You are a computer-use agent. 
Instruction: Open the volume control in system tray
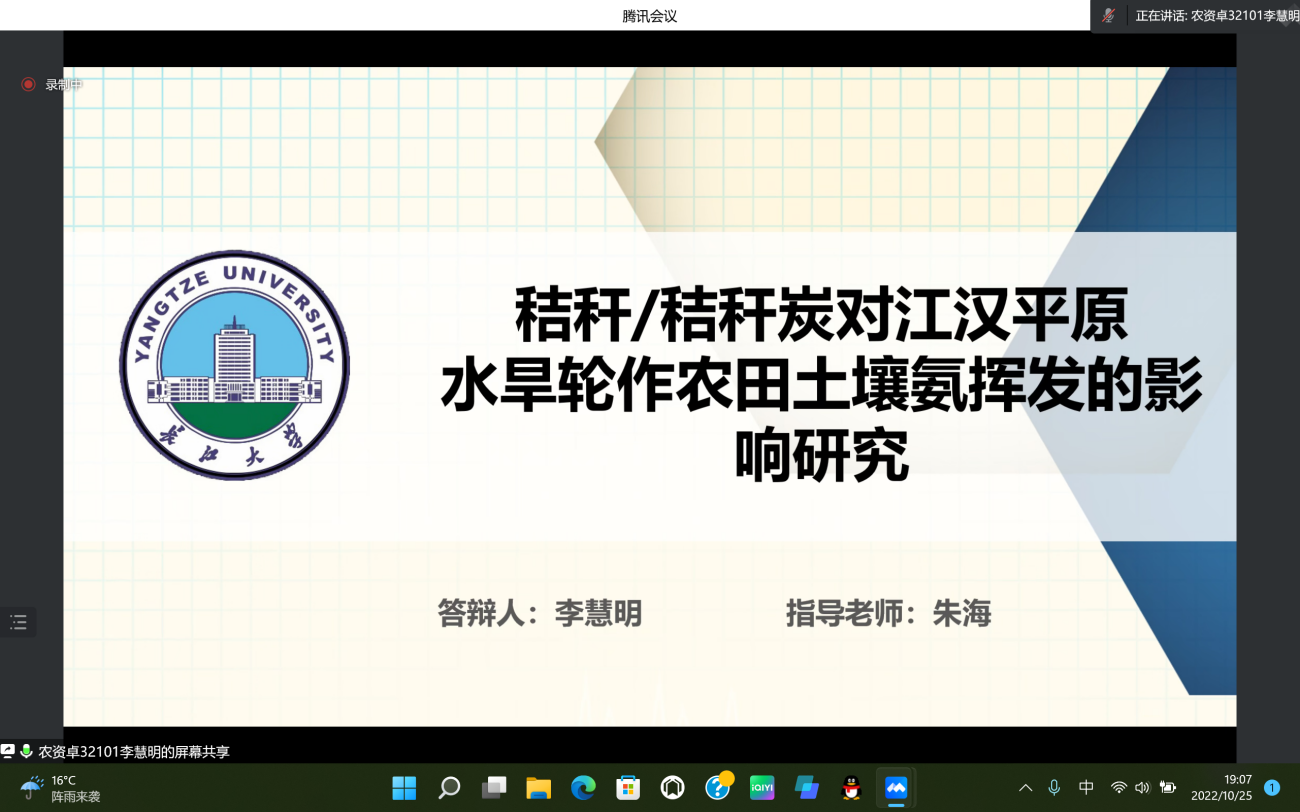tap(1142, 788)
